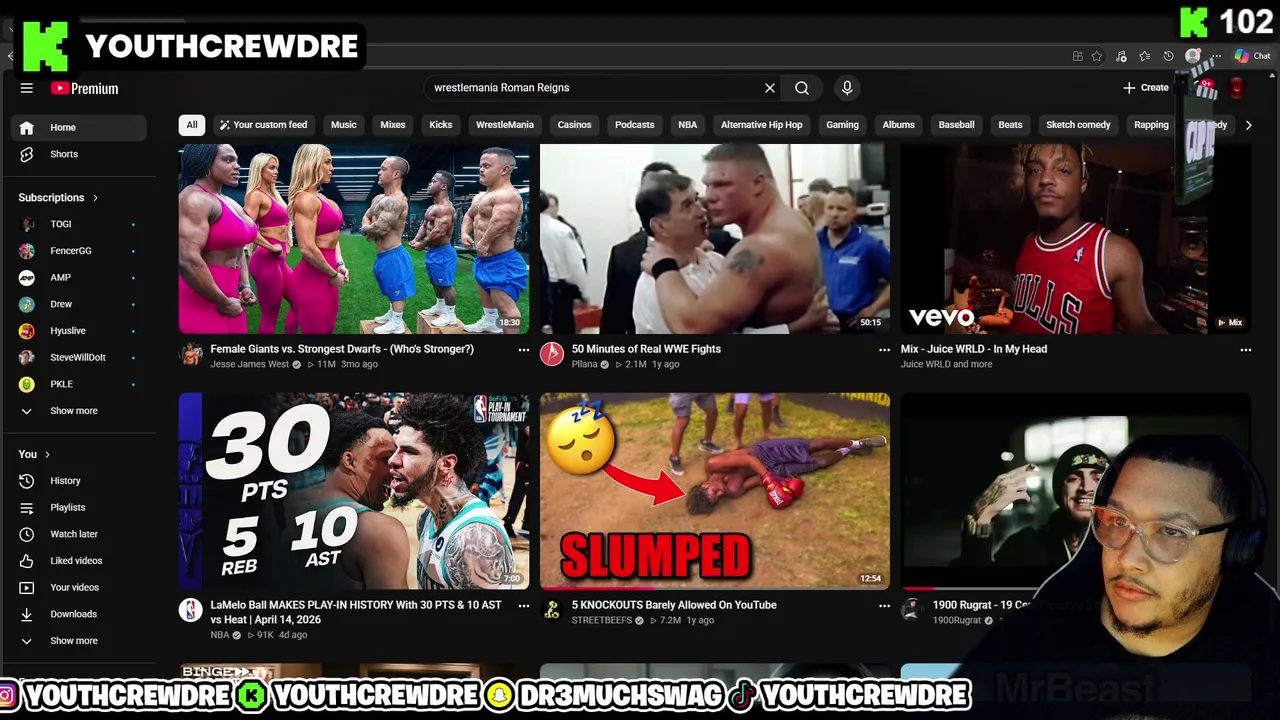Clear the search box with the X icon
The width and height of the screenshot is (1280, 720).
tap(770, 88)
